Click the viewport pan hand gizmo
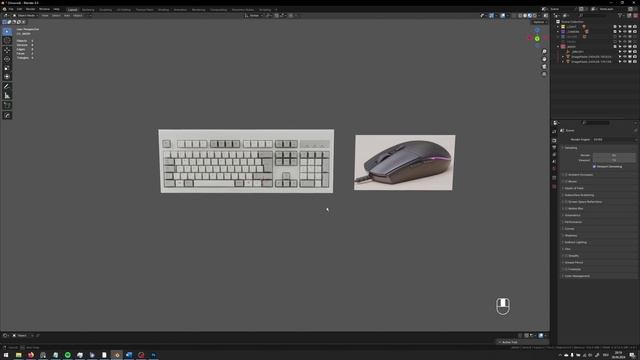The width and height of the screenshot is (640, 360). pyautogui.click(x=544, y=59)
